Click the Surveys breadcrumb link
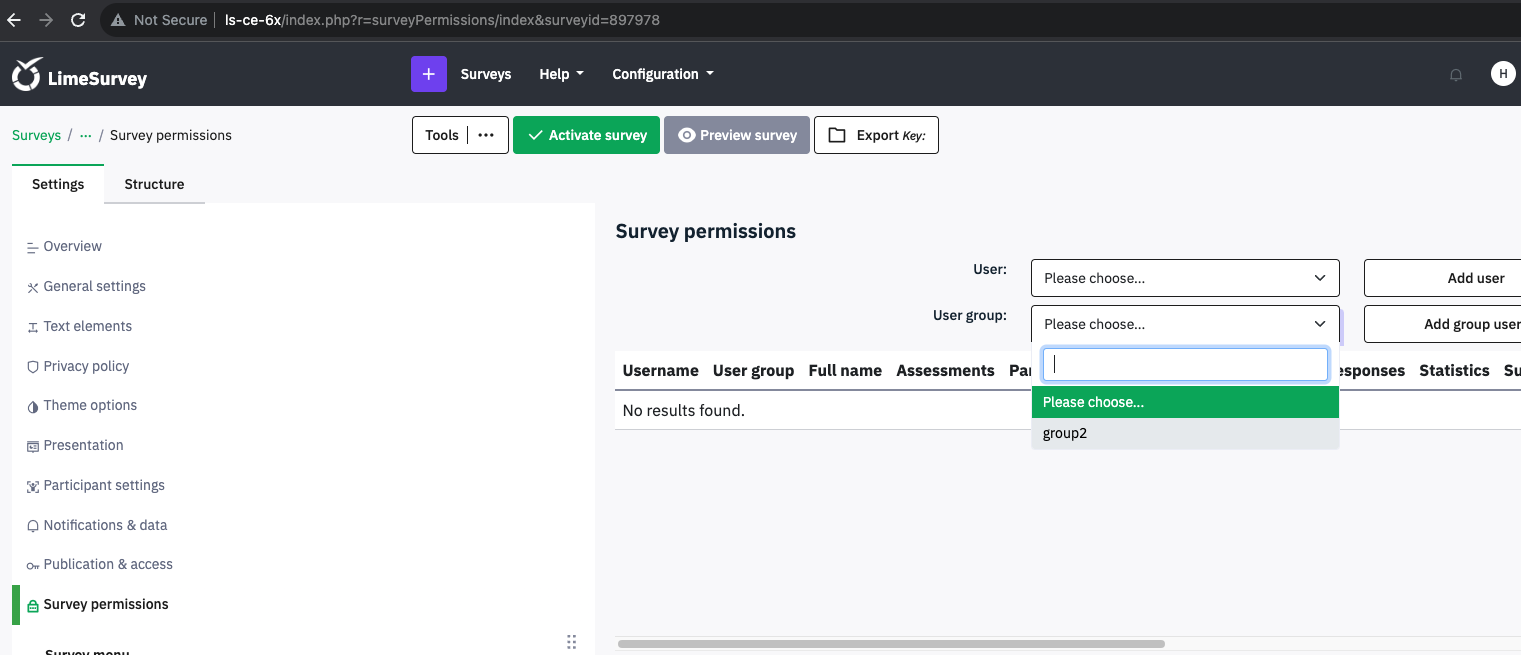Image resolution: width=1521 pixels, height=655 pixels. (x=36, y=135)
